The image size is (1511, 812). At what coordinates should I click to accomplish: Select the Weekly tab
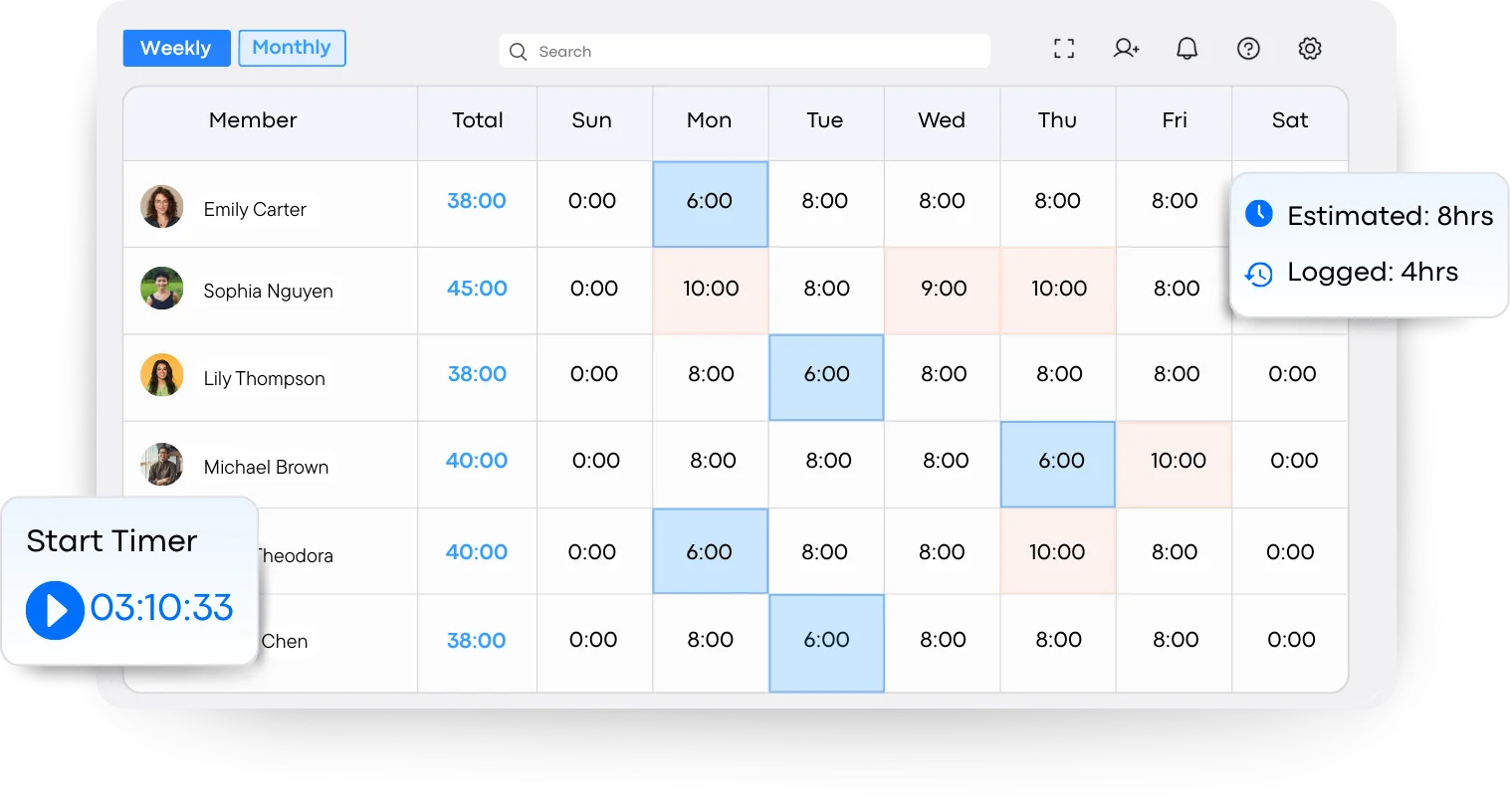pos(176,48)
